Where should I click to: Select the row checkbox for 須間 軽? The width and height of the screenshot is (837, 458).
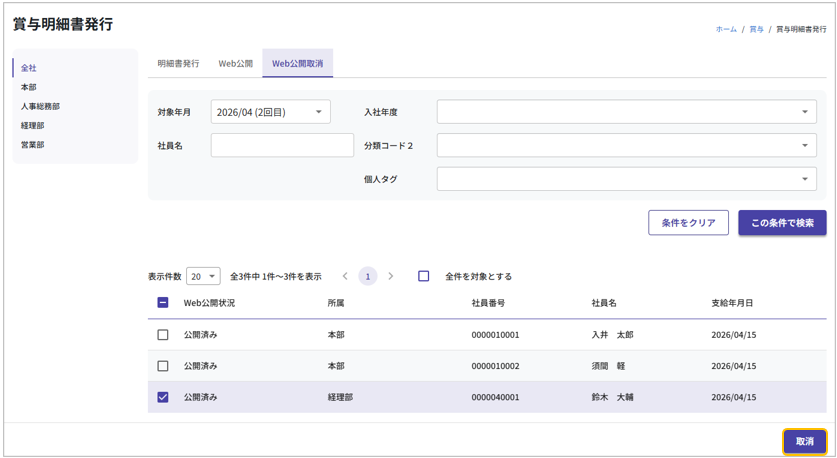tap(163, 366)
